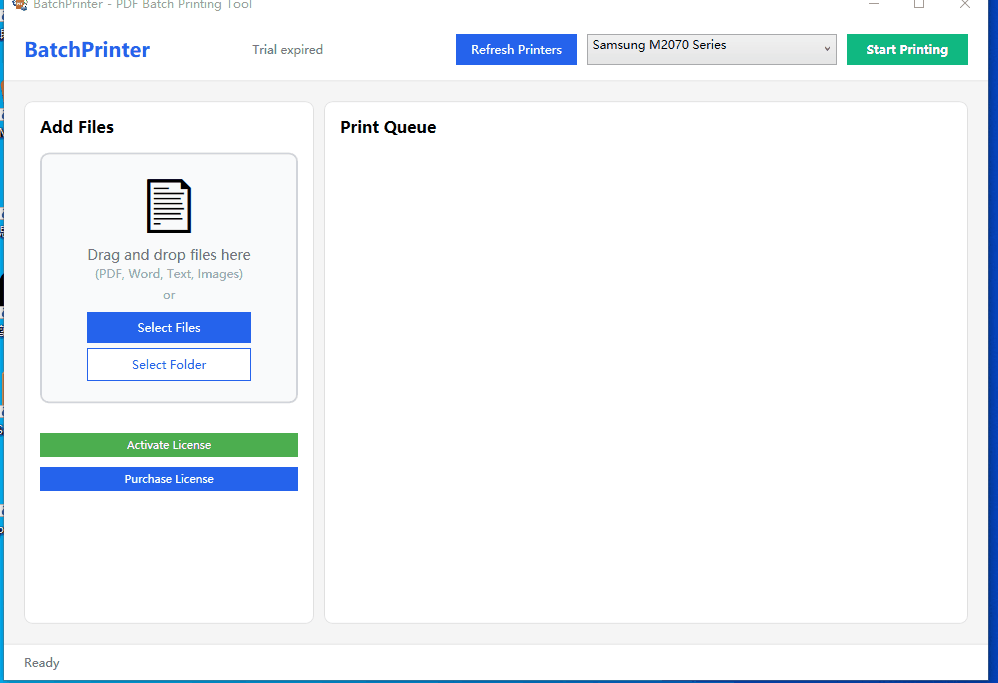Click the Add Files panel heading
This screenshot has height=683, width=998.
[x=77, y=127]
